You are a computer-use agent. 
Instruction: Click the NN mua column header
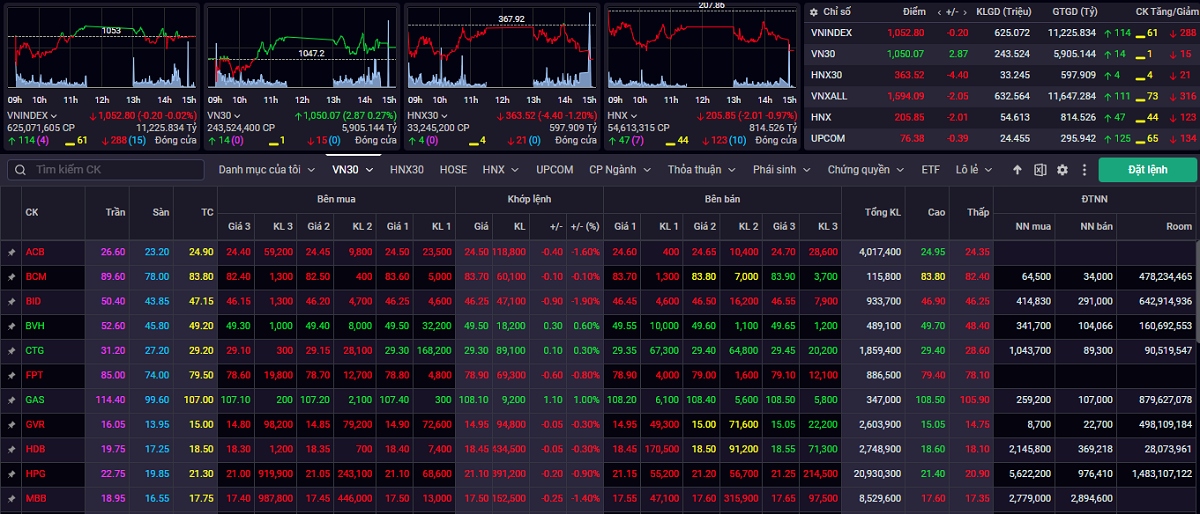[1033, 227]
